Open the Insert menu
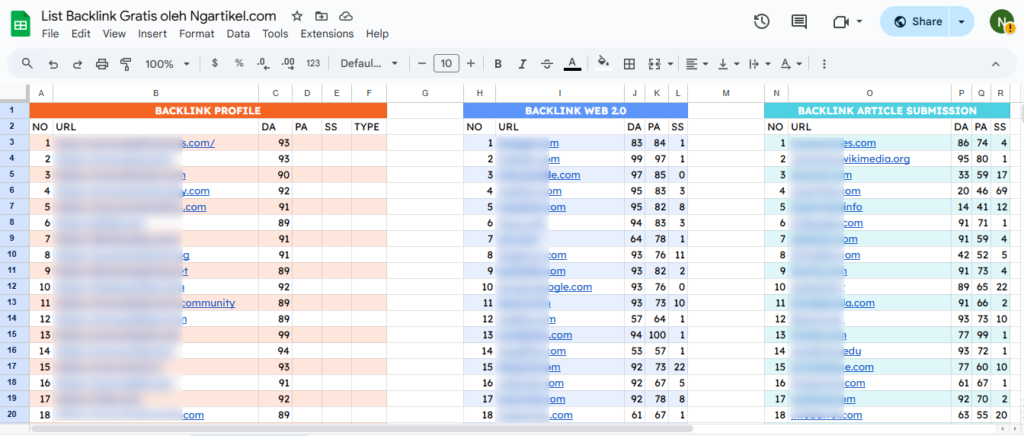Viewport: 1024px width, 436px height. [152, 34]
